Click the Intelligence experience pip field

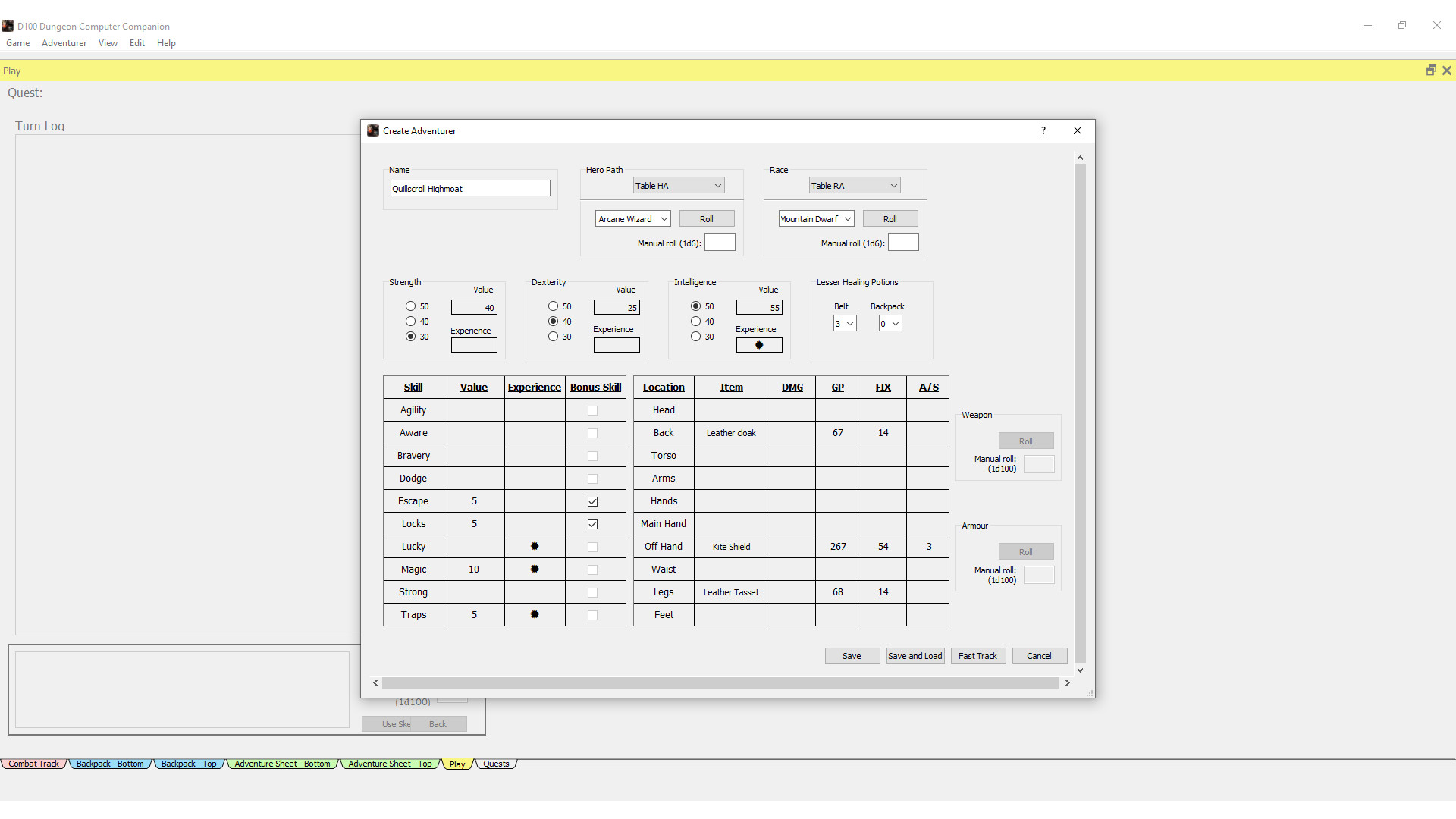[759, 345]
